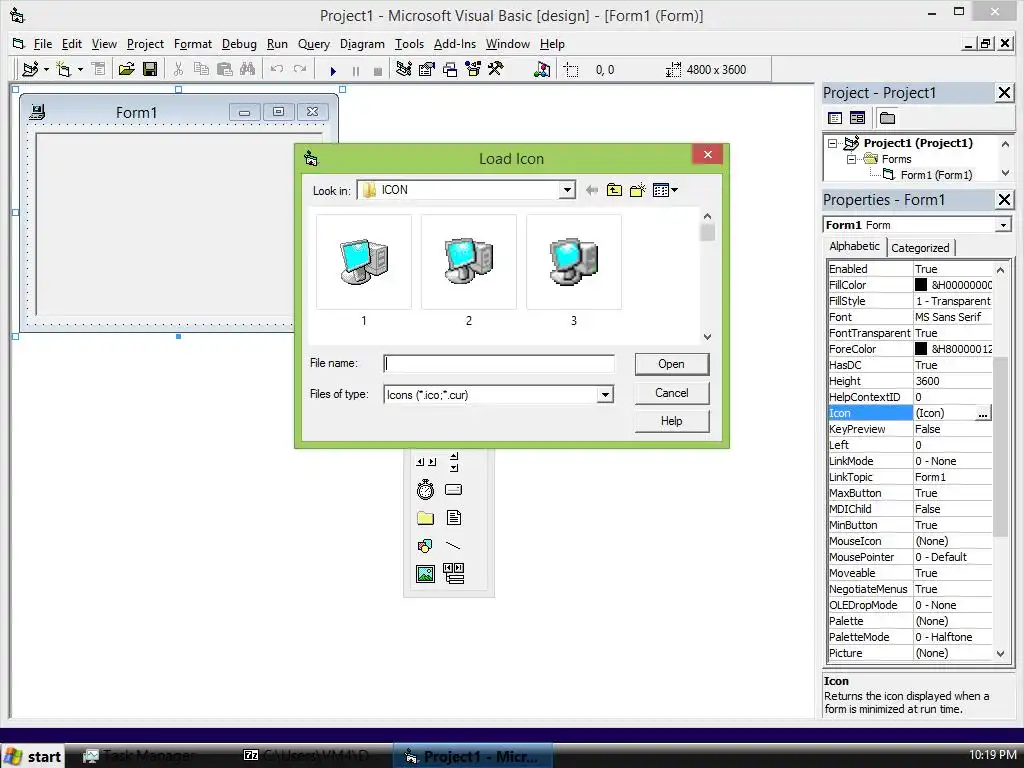Open the Project Explorer from the toolbar
The height and width of the screenshot is (768, 1024).
pos(404,69)
